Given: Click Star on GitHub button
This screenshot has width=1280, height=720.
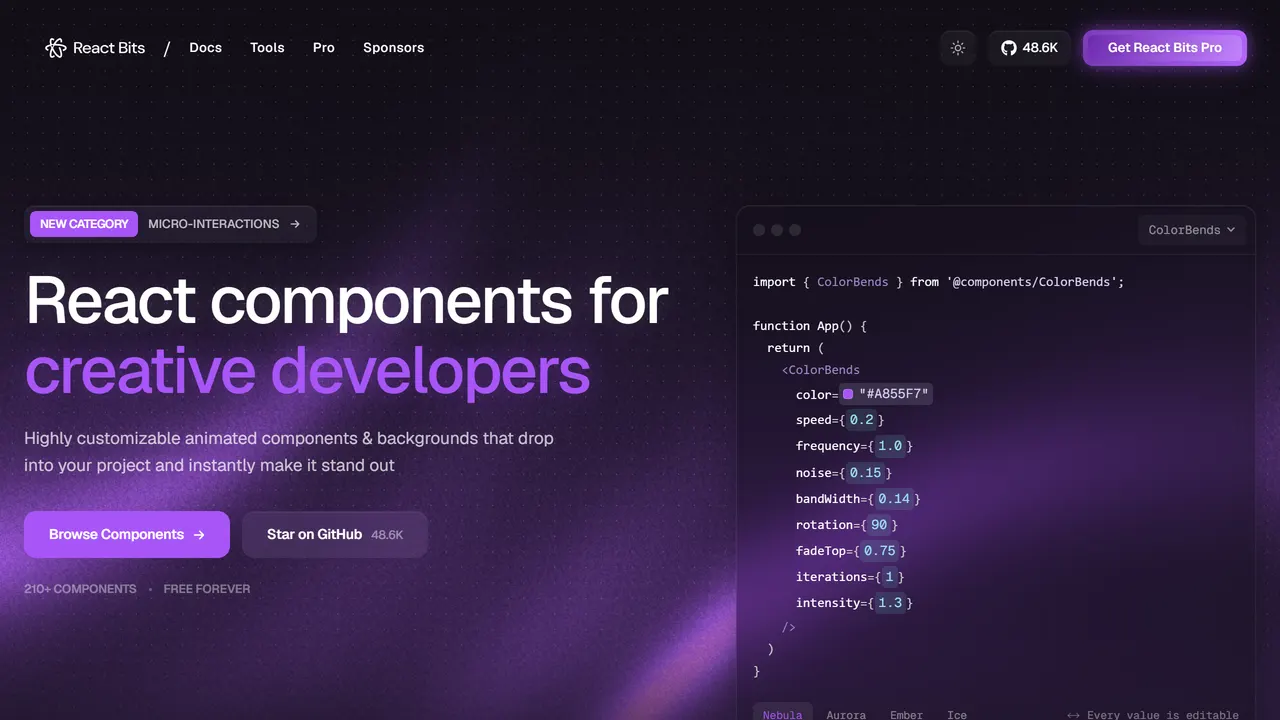Looking at the screenshot, I should 335,535.
